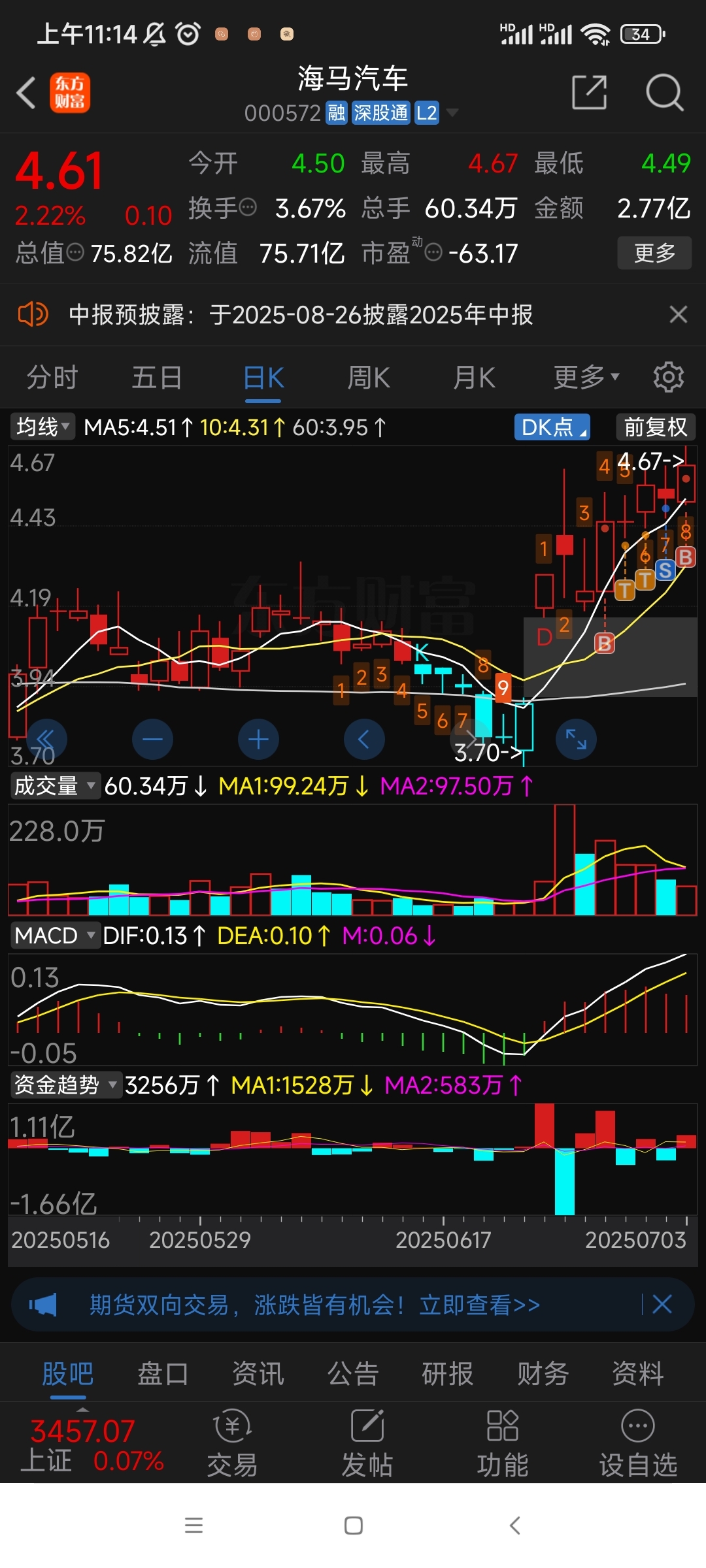Viewport: 706px width, 1568px height.
Task: Tap info icon next to 换手
Action: pyautogui.click(x=248, y=208)
